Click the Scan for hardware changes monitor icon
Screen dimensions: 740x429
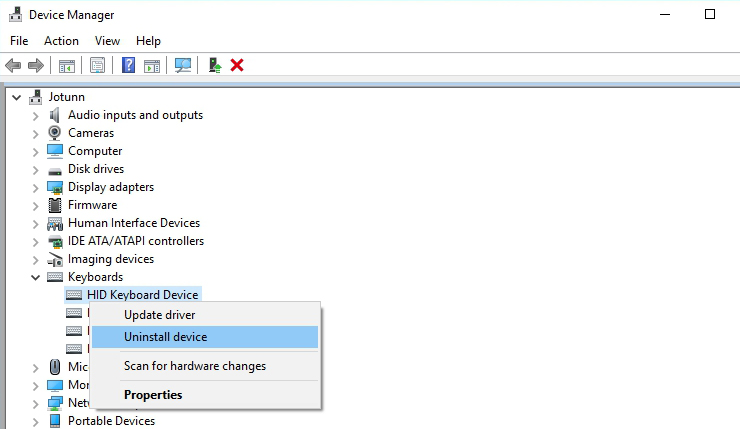click(x=182, y=65)
